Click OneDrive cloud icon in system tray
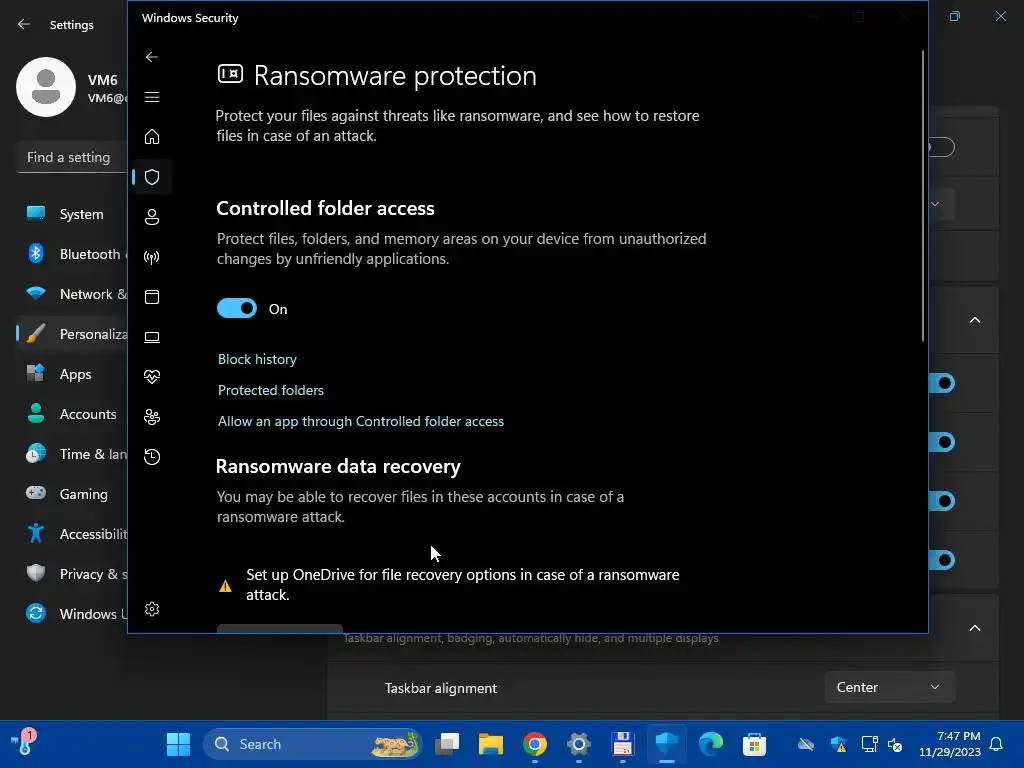1024x768 pixels. [807, 744]
